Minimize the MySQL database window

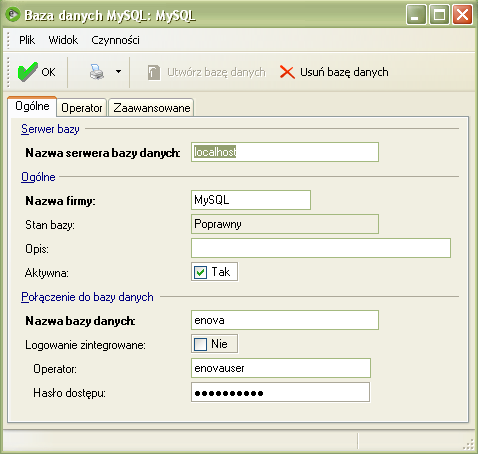click(416, 15)
